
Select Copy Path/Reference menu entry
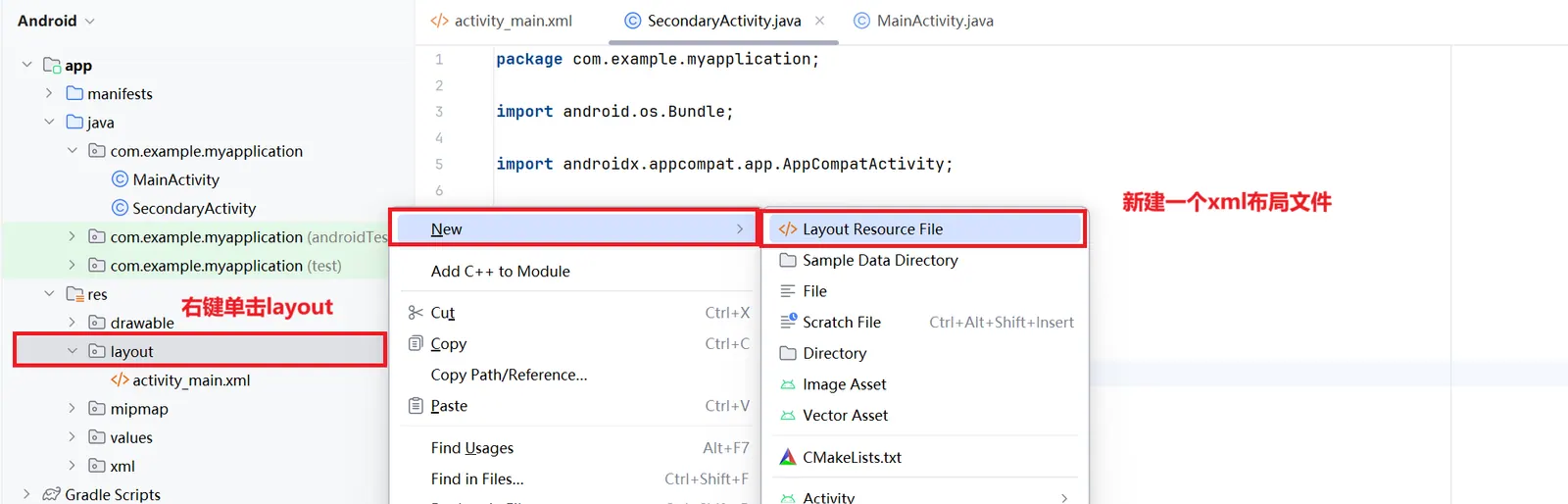(509, 375)
